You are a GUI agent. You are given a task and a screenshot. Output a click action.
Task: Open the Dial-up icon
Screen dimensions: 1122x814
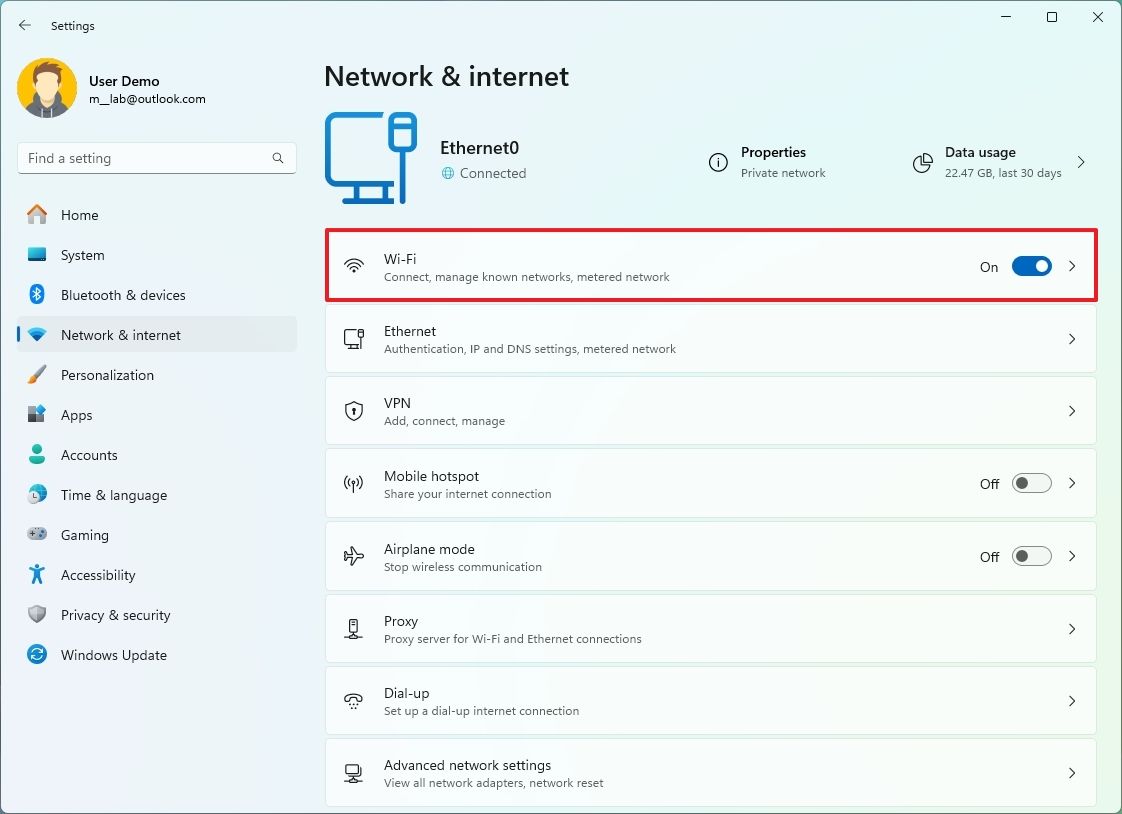tap(354, 700)
